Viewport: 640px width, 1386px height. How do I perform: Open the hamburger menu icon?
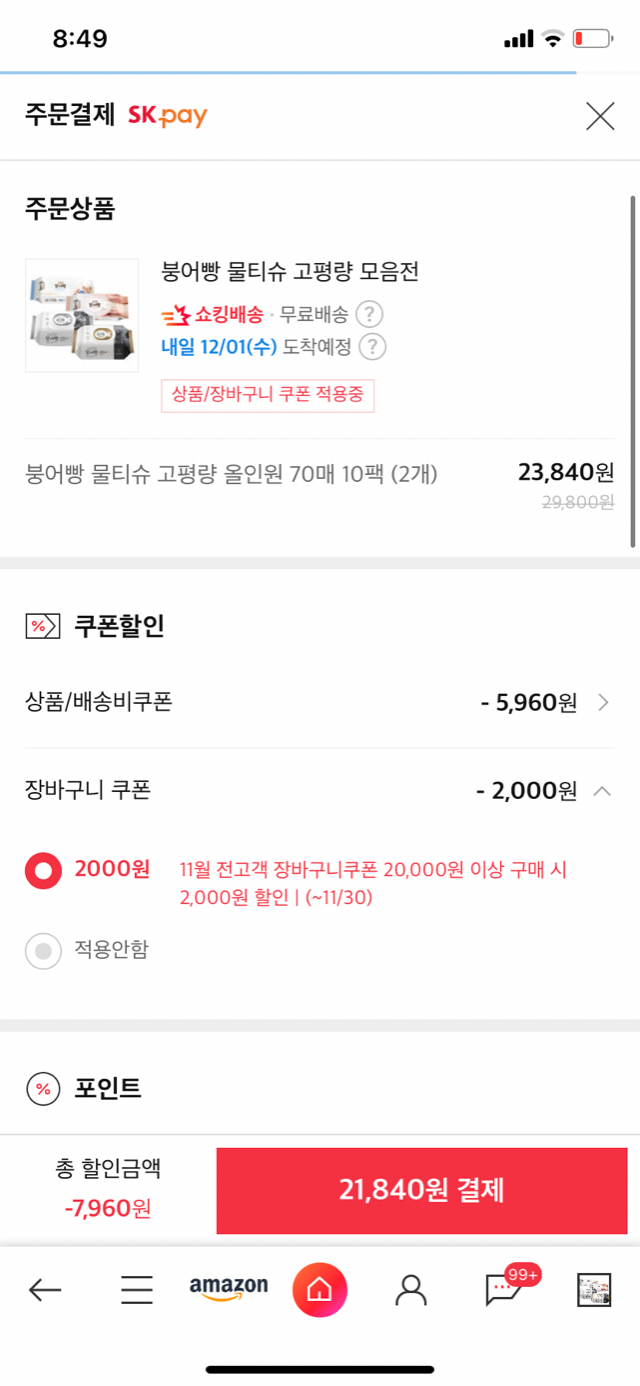137,1290
